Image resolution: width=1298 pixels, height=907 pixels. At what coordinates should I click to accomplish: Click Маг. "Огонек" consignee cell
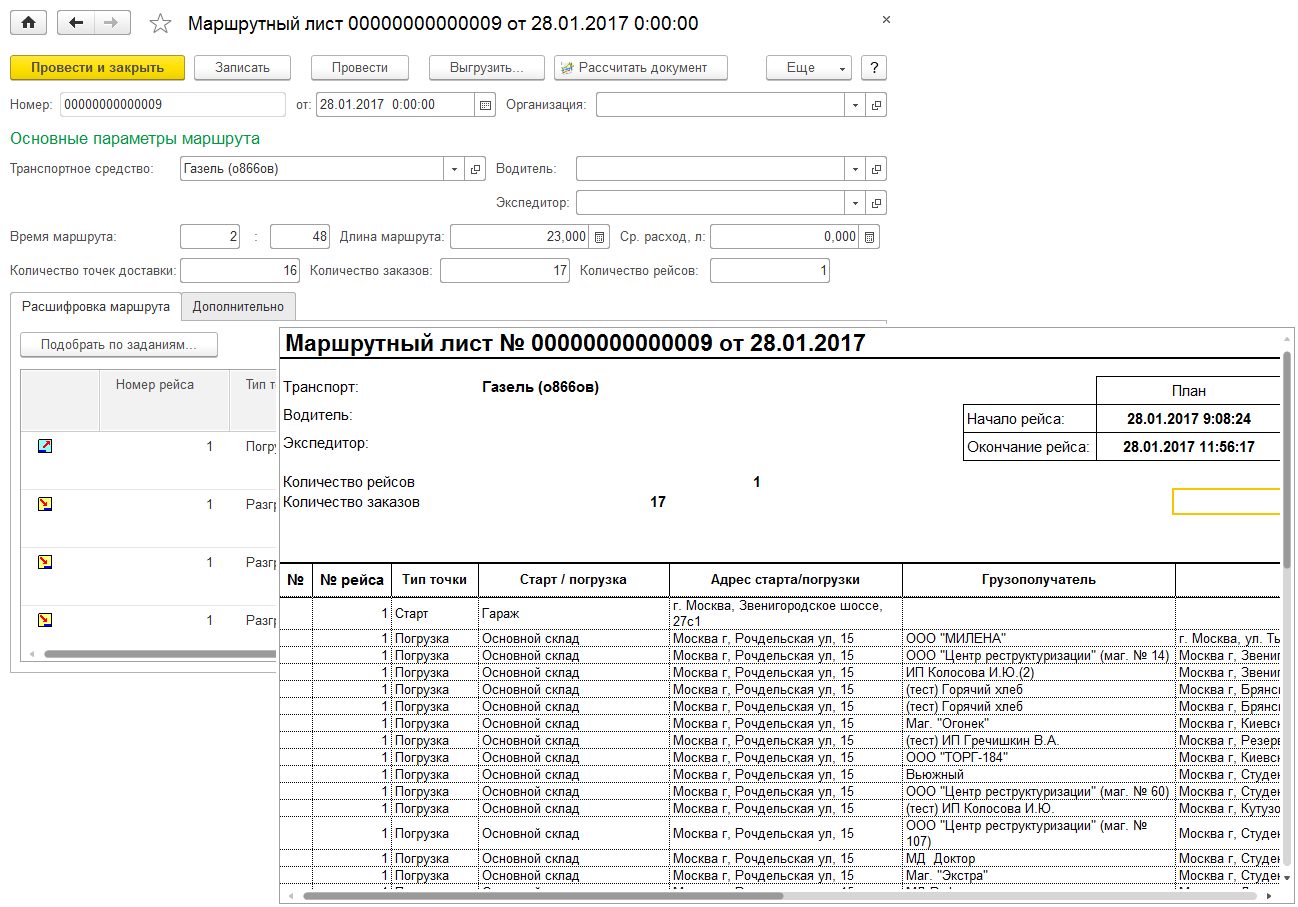tap(1039, 723)
